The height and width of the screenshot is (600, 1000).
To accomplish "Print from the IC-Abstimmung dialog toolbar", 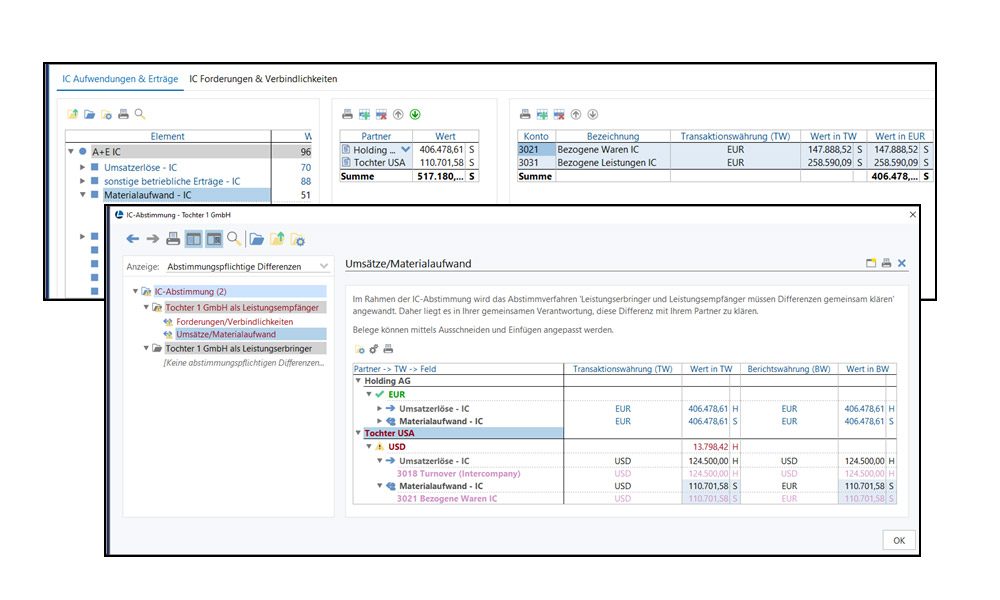I will click(173, 239).
